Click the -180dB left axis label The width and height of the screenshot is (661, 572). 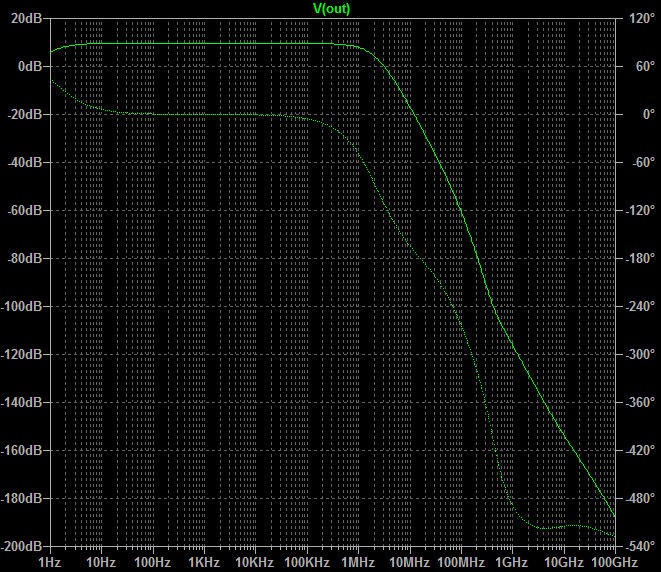pos(21,499)
